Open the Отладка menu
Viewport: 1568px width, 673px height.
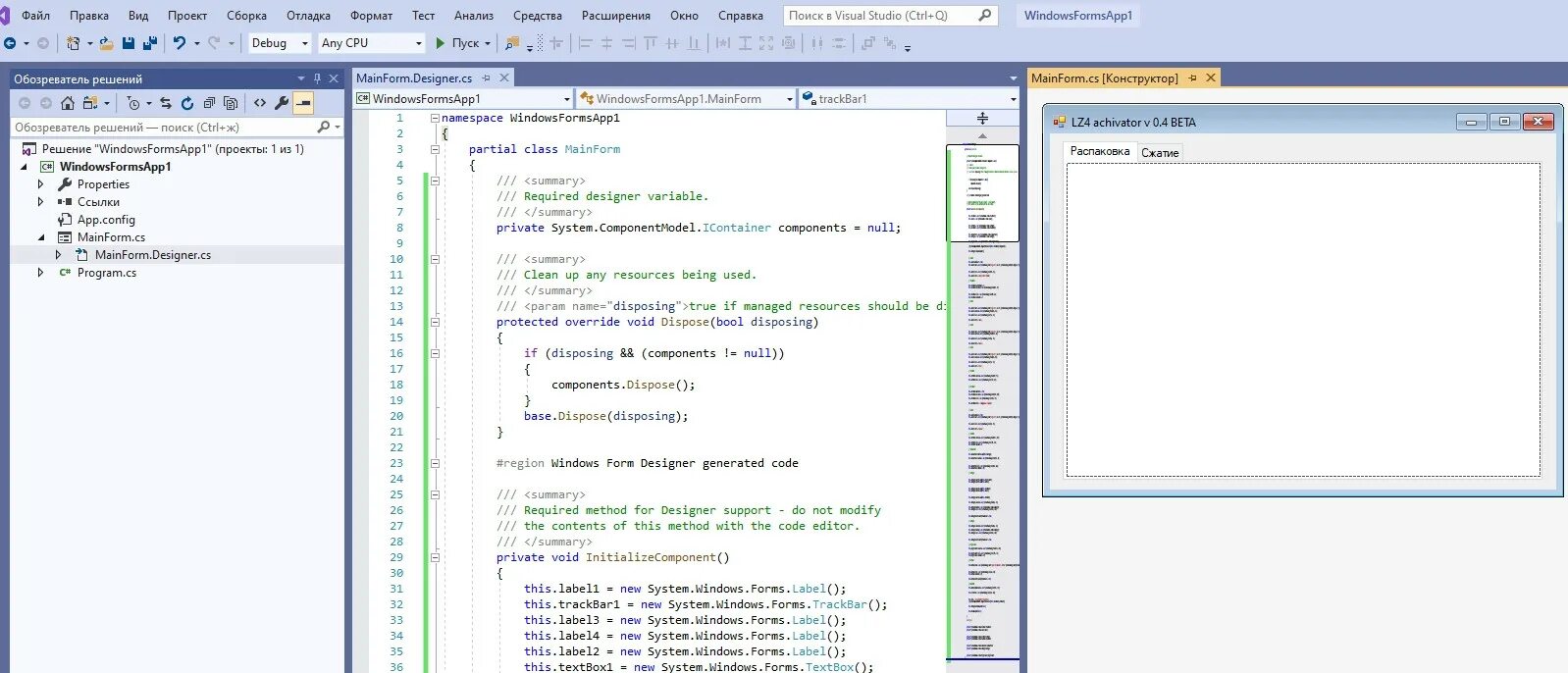(308, 16)
